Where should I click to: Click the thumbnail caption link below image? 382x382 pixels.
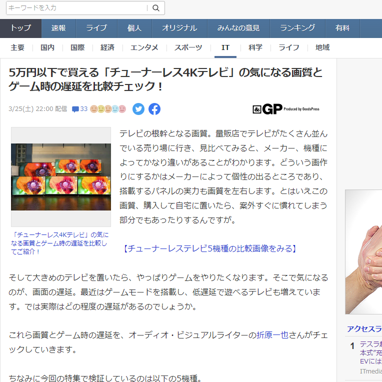[x=60, y=243]
